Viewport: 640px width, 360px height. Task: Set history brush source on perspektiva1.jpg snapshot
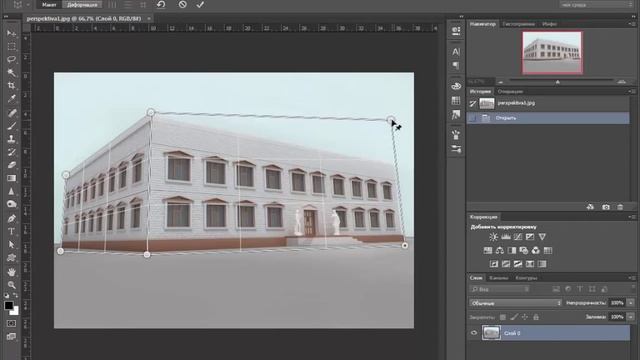pyautogui.click(x=473, y=104)
